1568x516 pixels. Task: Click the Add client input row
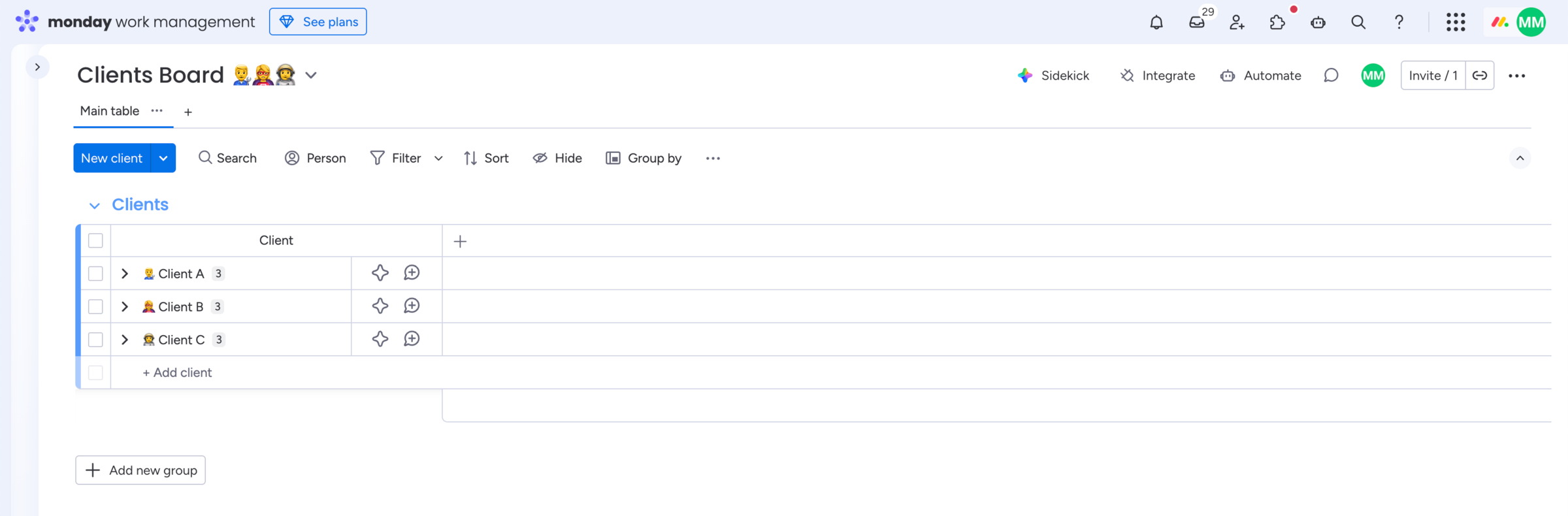[177, 372]
